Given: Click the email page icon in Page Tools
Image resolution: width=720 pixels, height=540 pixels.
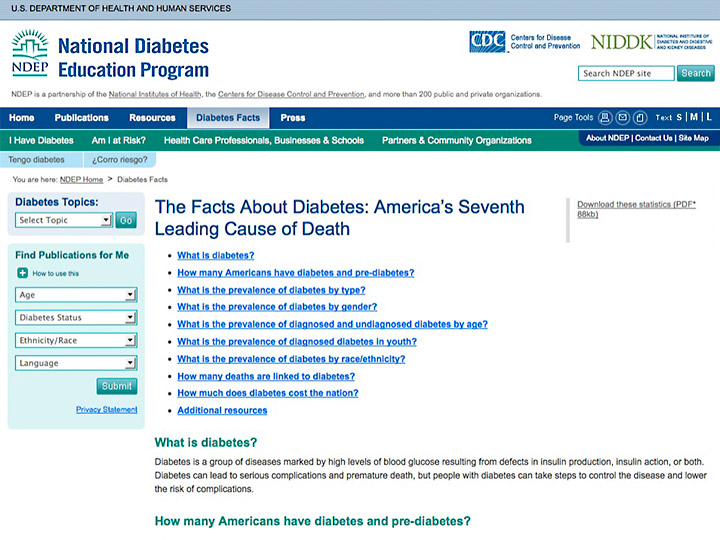Looking at the screenshot, I should [622, 117].
